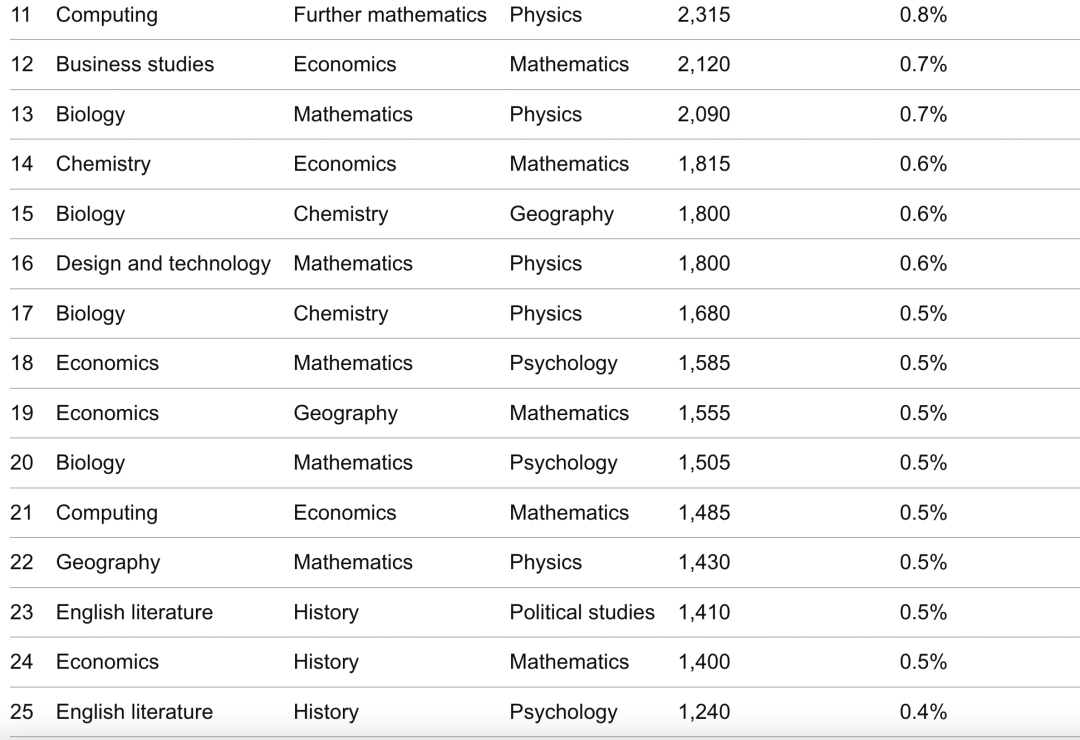
Task: Select Psychology in row 18
Action: point(563,364)
